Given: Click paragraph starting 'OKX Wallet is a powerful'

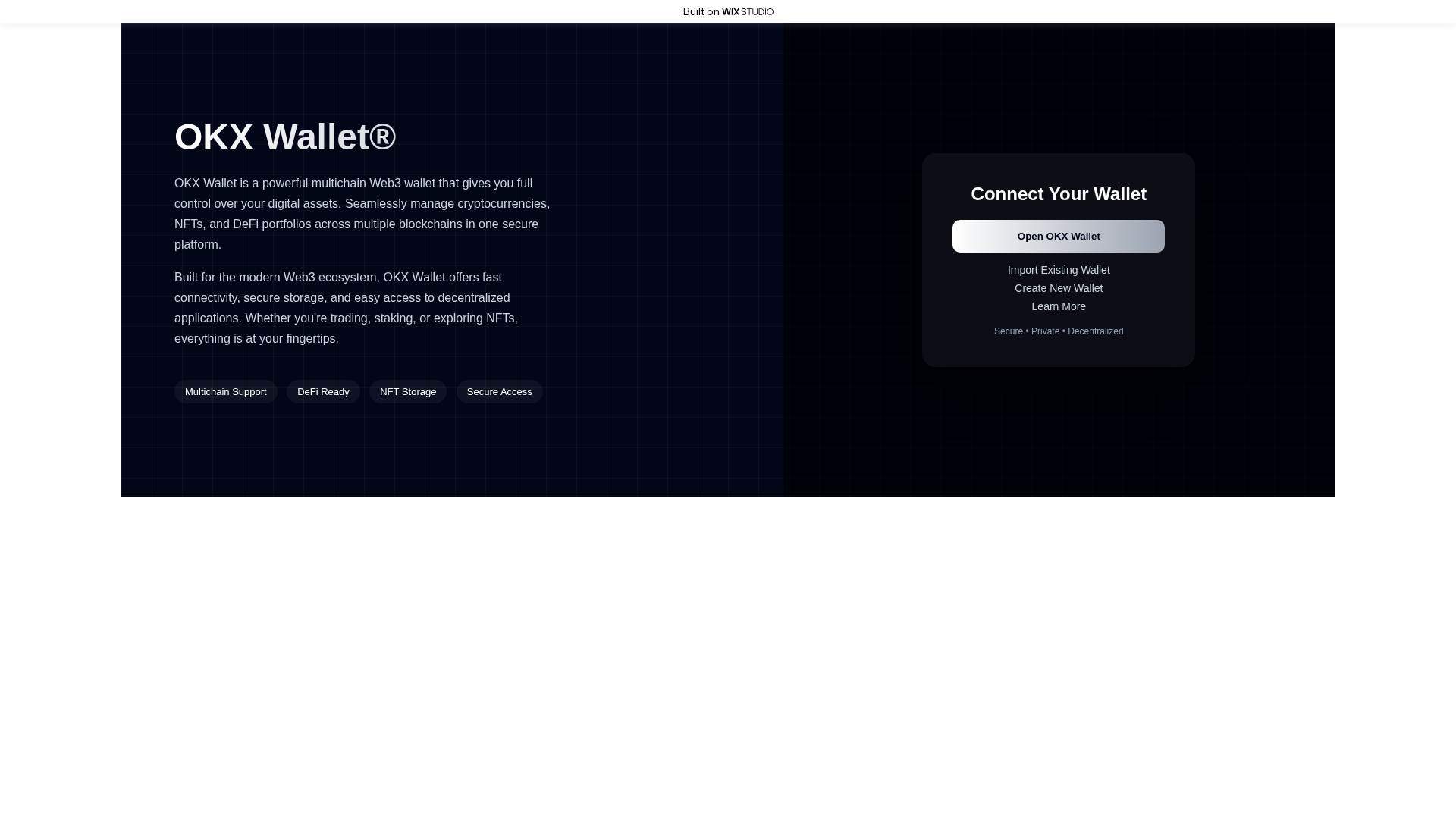Looking at the screenshot, I should [364, 214].
